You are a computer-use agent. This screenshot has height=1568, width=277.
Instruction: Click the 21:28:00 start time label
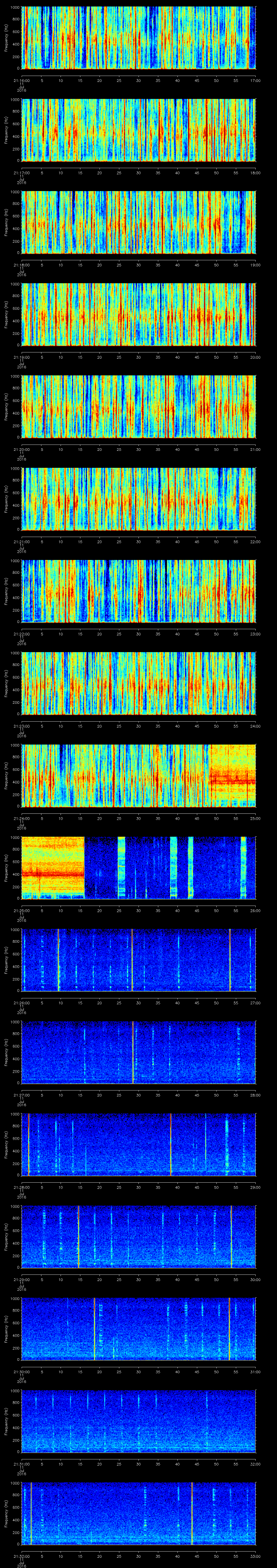click(x=21, y=1187)
